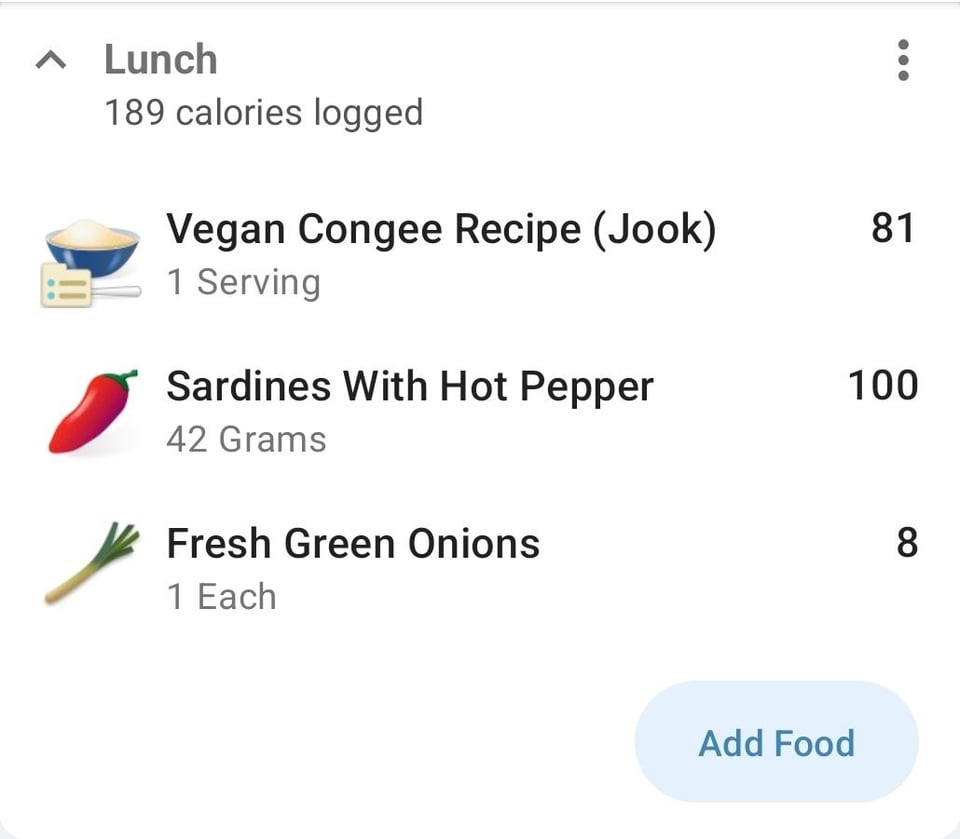Tap the 8 calorie value for onions
Screen dimensions: 960x839
click(x=906, y=542)
